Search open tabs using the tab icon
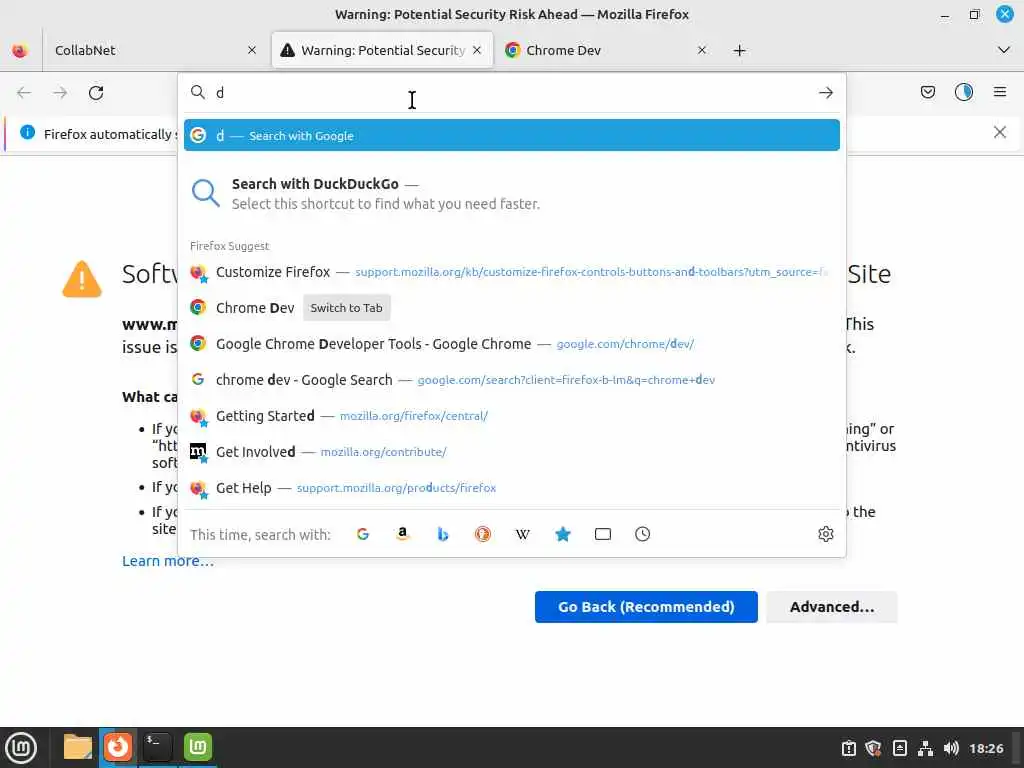 pos(603,534)
